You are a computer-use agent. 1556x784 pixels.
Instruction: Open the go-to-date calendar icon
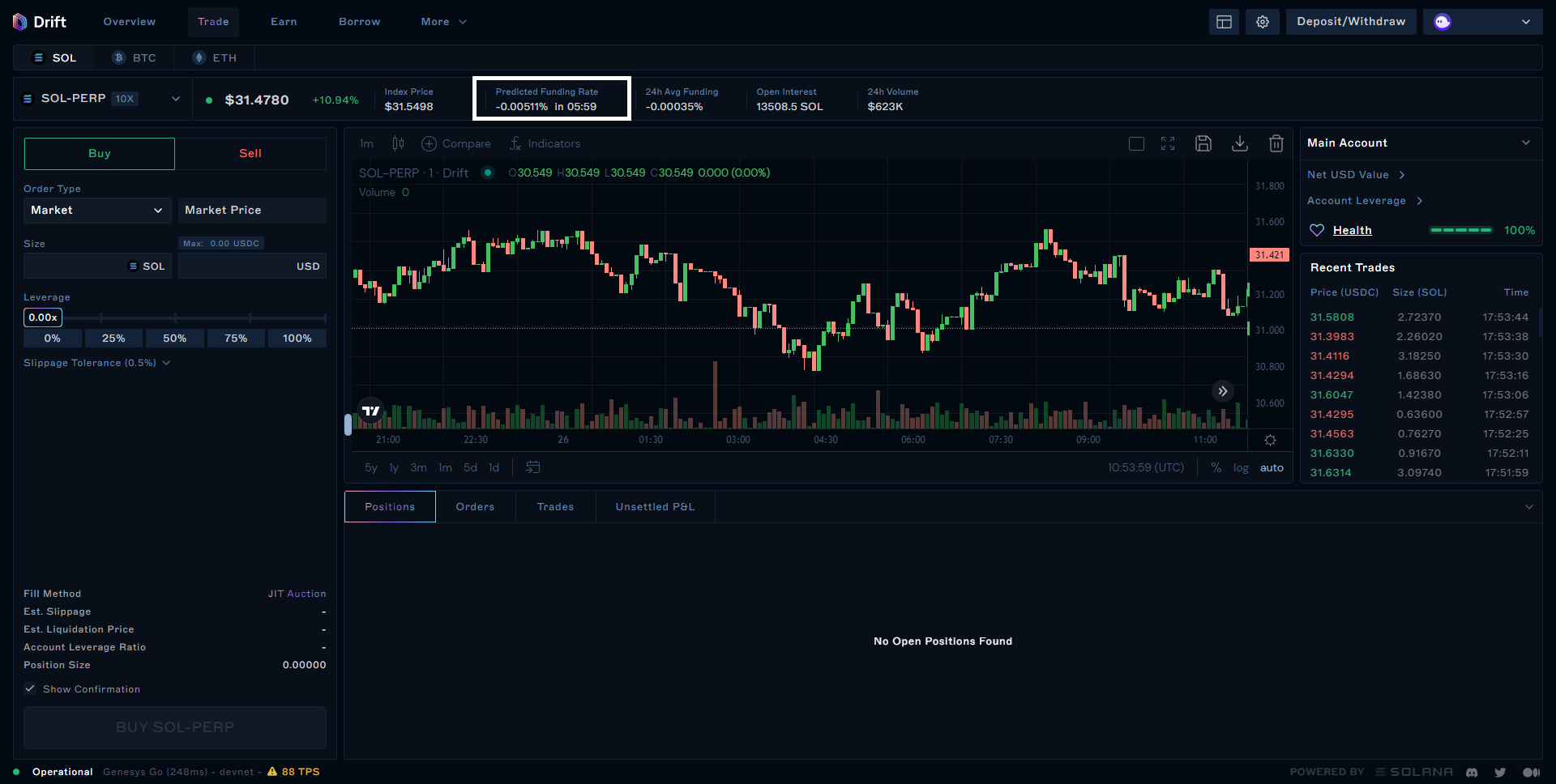click(532, 467)
